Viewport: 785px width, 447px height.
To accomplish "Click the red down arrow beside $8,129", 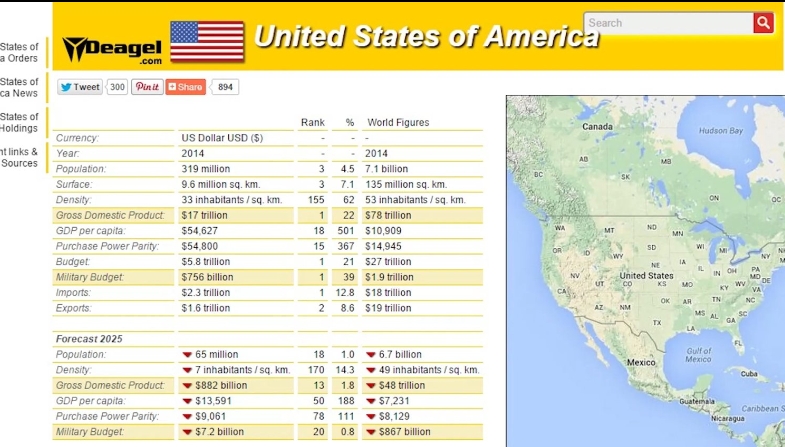I will [x=370, y=416].
